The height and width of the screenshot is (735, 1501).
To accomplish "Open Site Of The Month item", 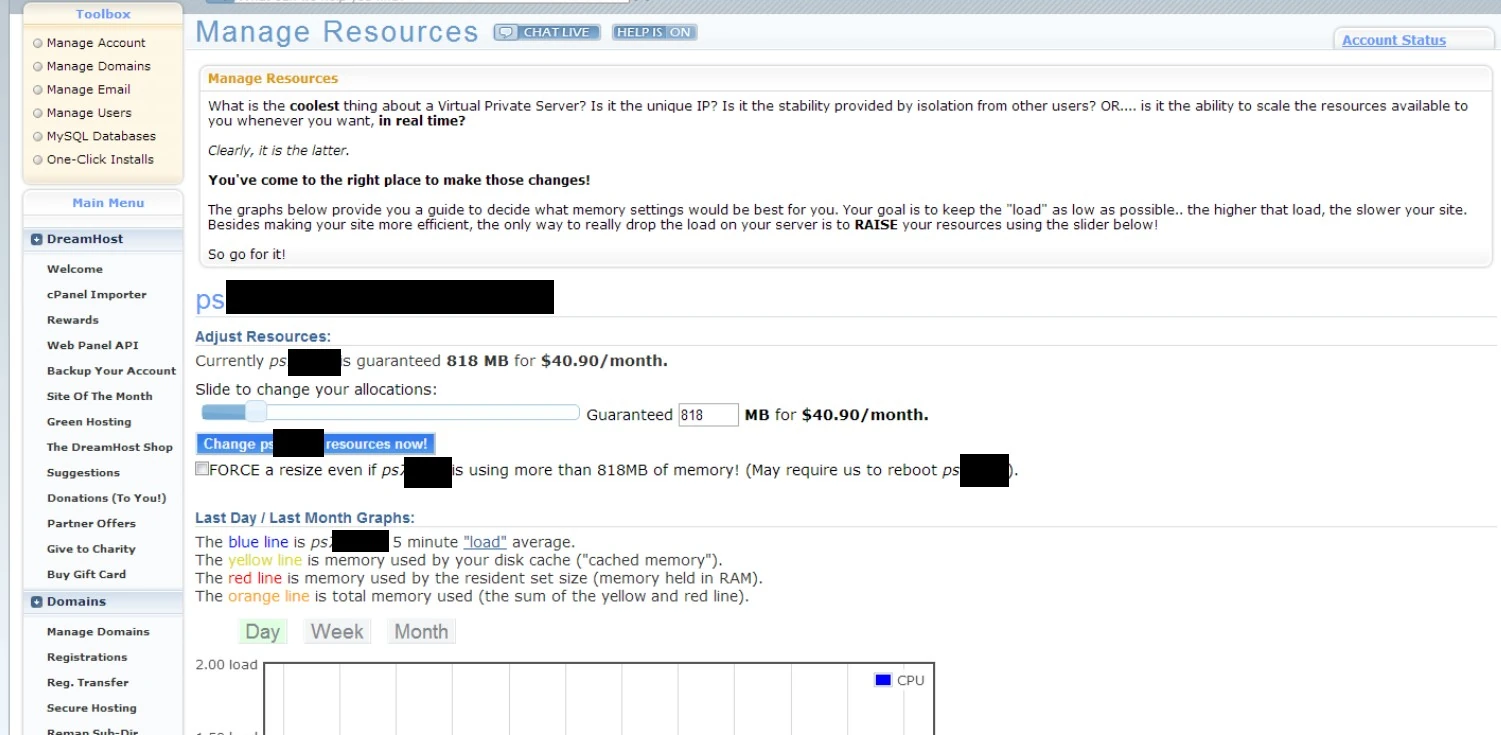I will 100,396.
